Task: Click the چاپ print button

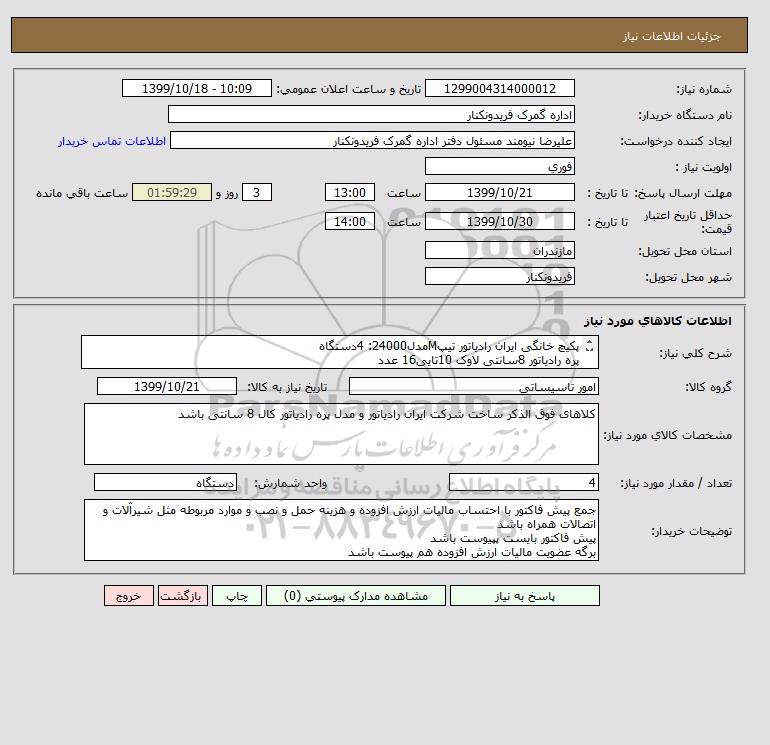Action: [x=237, y=596]
